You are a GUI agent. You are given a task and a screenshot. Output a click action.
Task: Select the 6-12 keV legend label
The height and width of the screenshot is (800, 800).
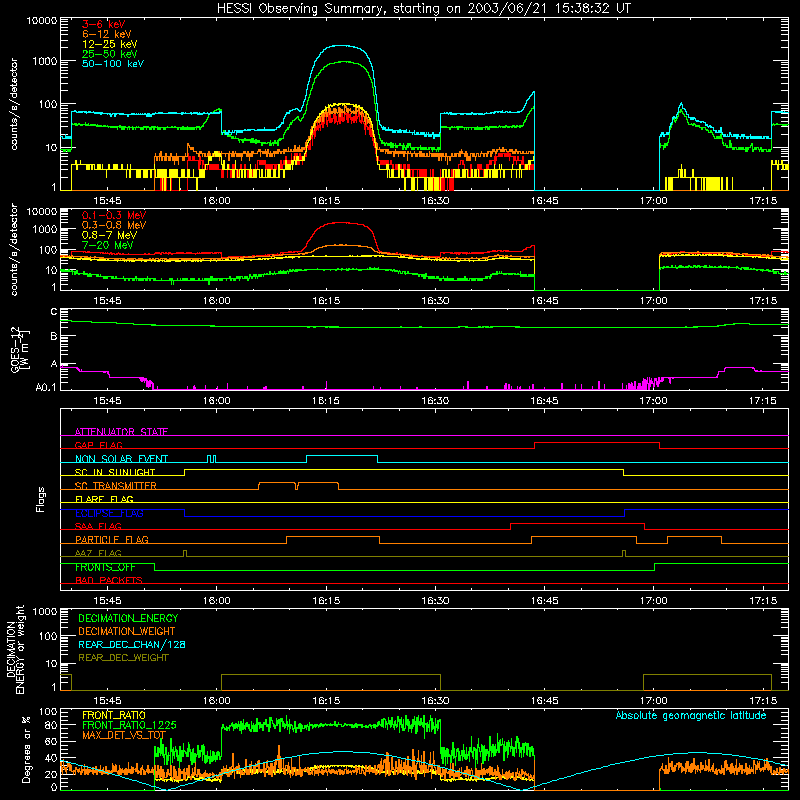point(107,34)
